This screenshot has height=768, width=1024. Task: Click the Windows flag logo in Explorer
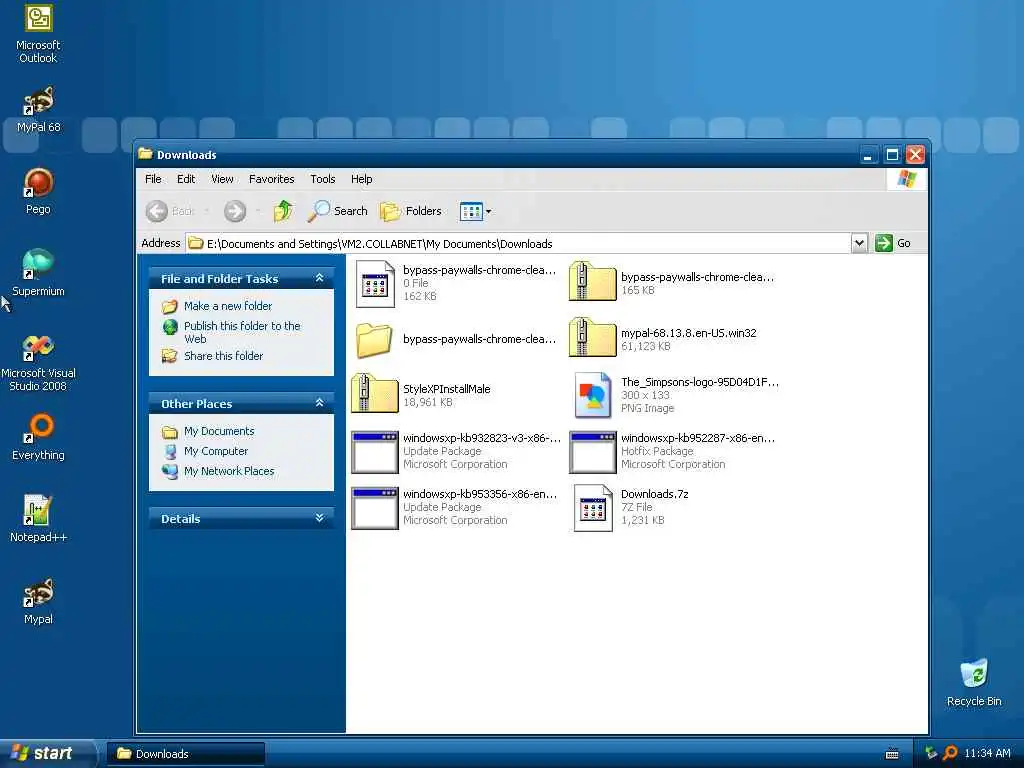click(x=906, y=179)
